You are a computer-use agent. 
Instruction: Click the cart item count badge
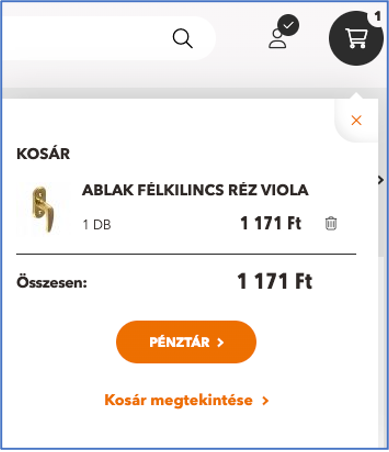pos(377,16)
